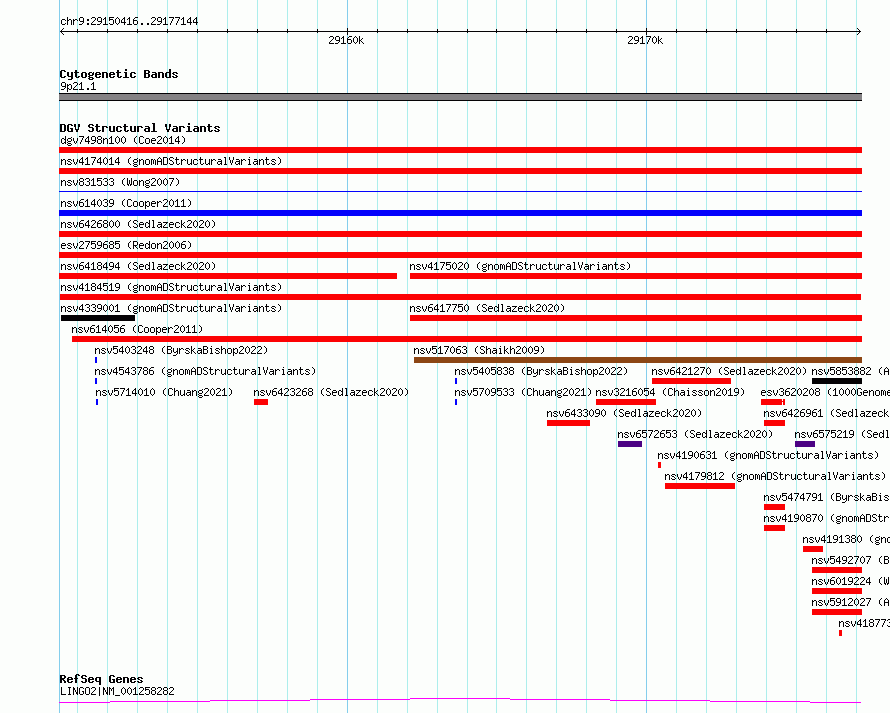Click the purple nsv6575219 variant bar
This screenshot has width=890, height=713.
click(x=805, y=444)
